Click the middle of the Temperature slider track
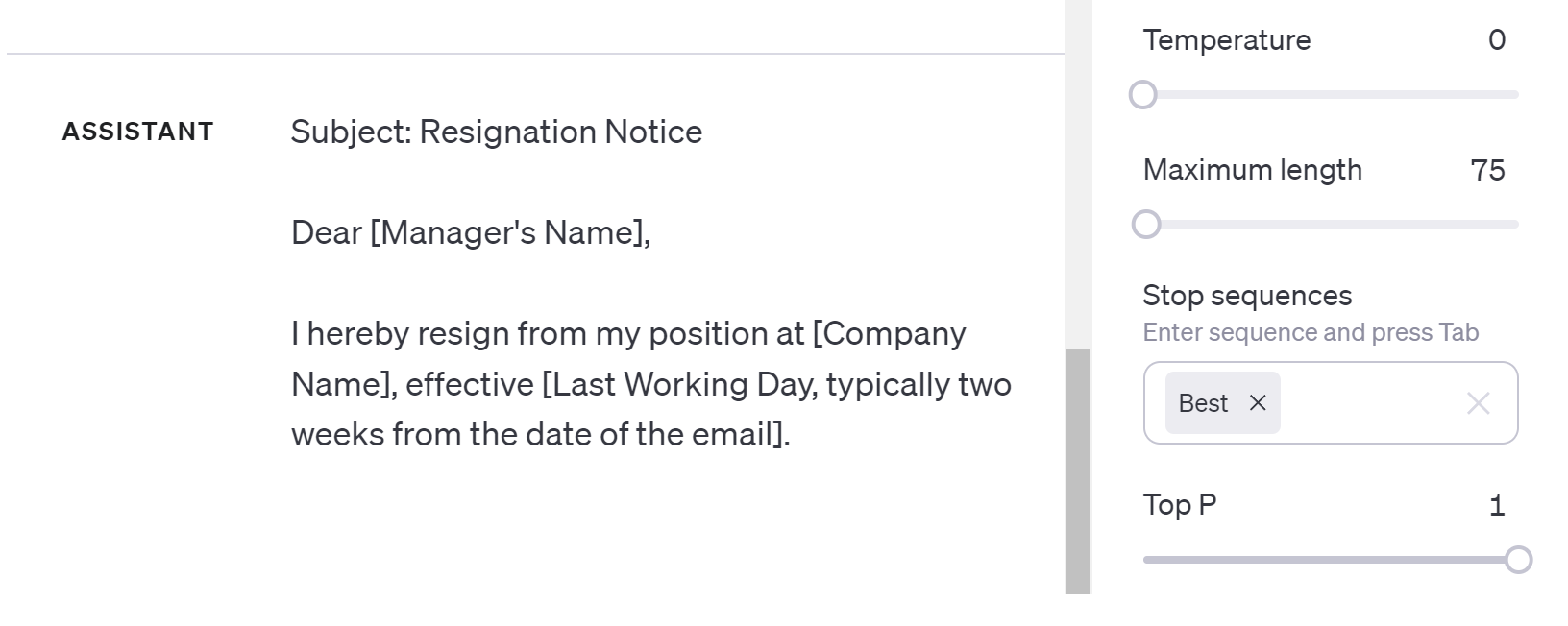The image size is (1568, 626). point(1331,95)
